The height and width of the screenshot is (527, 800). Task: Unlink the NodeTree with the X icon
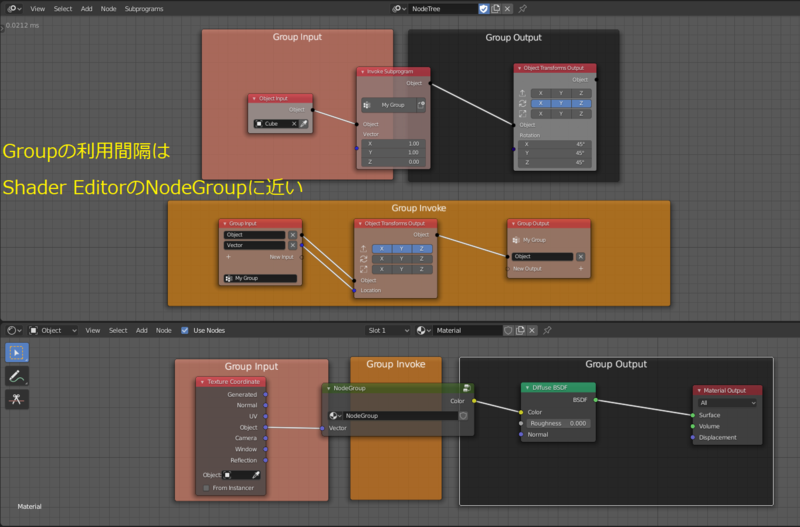pos(507,9)
